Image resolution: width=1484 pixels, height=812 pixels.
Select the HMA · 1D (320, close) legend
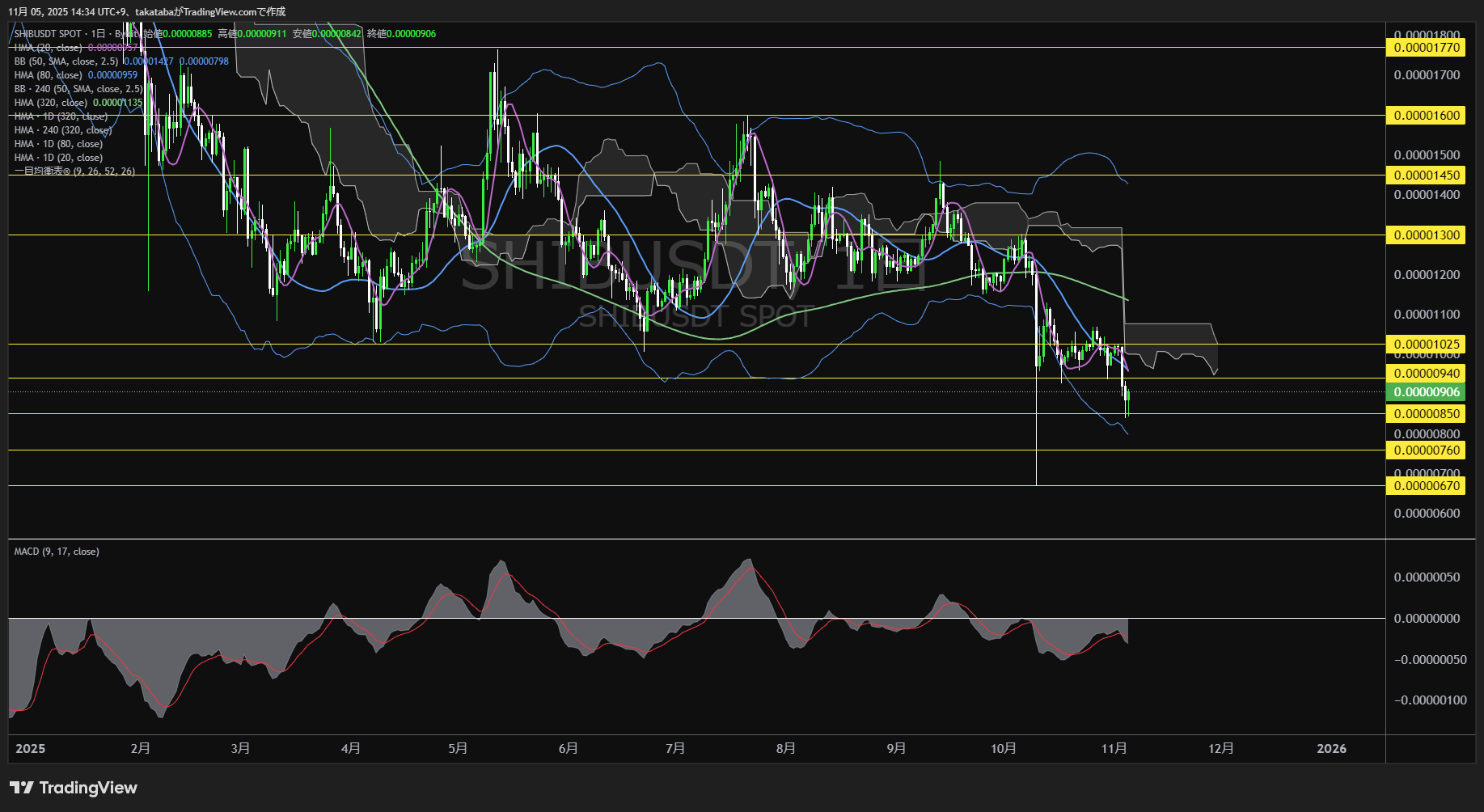click(x=61, y=116)
